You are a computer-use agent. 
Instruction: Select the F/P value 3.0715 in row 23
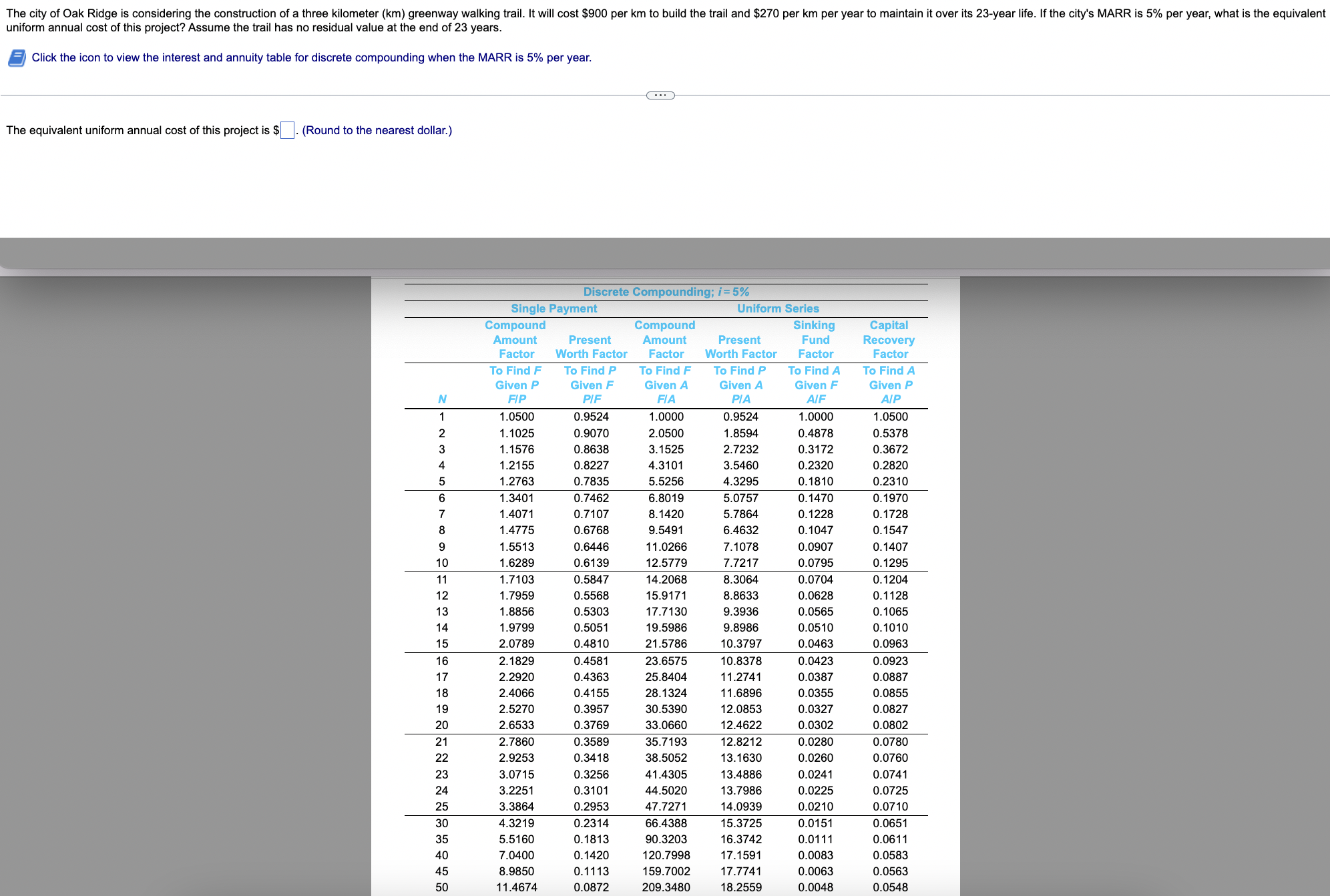(x=516, y=774)
